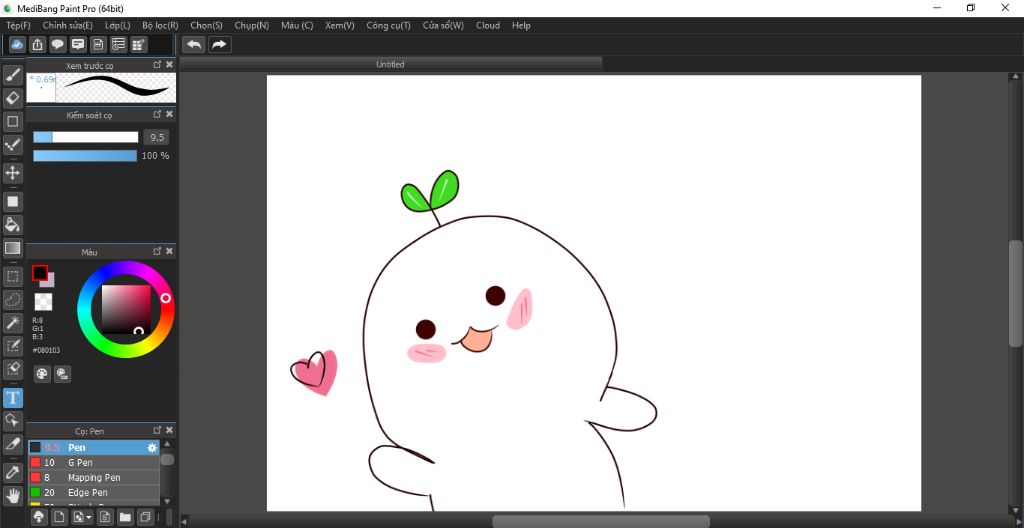Click the new brush page icon

[x=59, y=518]
